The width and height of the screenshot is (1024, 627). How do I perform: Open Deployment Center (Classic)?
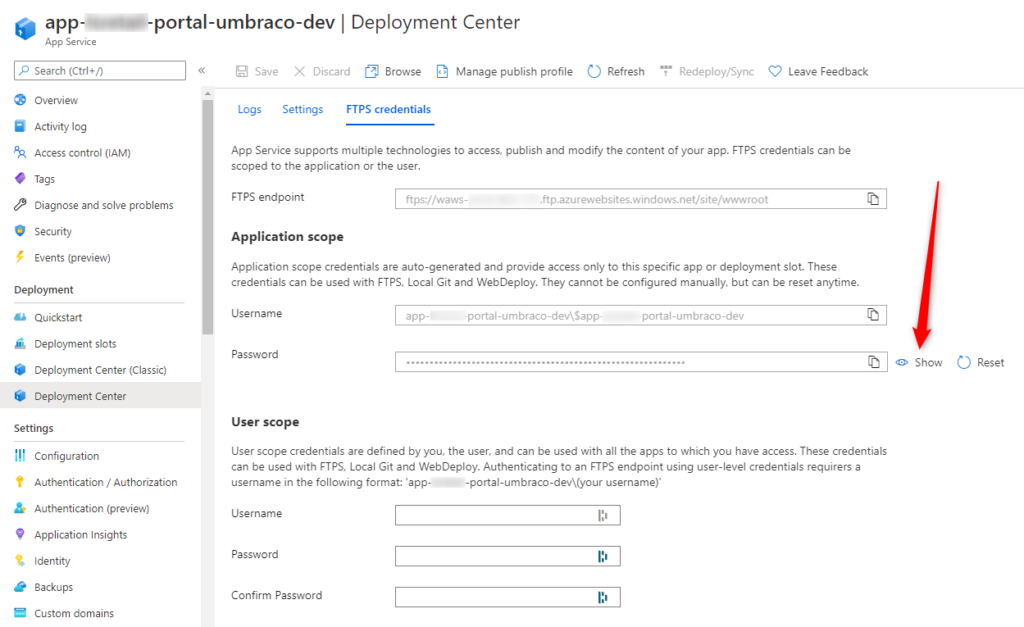[x=96, y=369]
